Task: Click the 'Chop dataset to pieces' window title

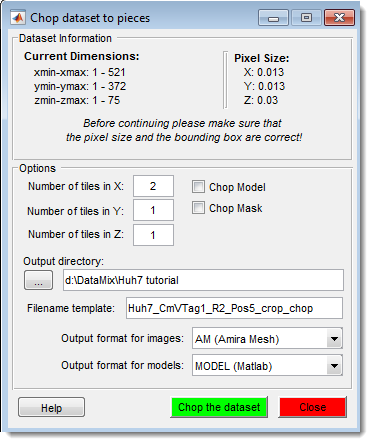Action: (x=90, y=18)
